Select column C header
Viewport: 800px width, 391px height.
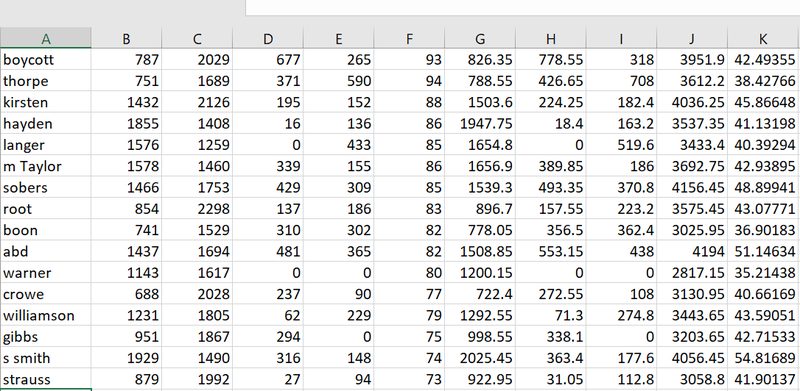tap(197, 38)
